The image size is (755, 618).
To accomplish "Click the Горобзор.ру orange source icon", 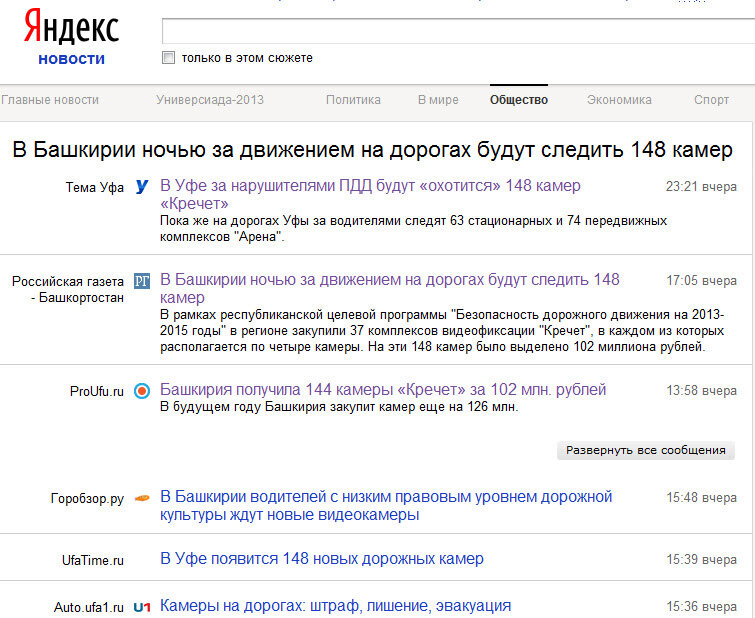I will (142, 498).
